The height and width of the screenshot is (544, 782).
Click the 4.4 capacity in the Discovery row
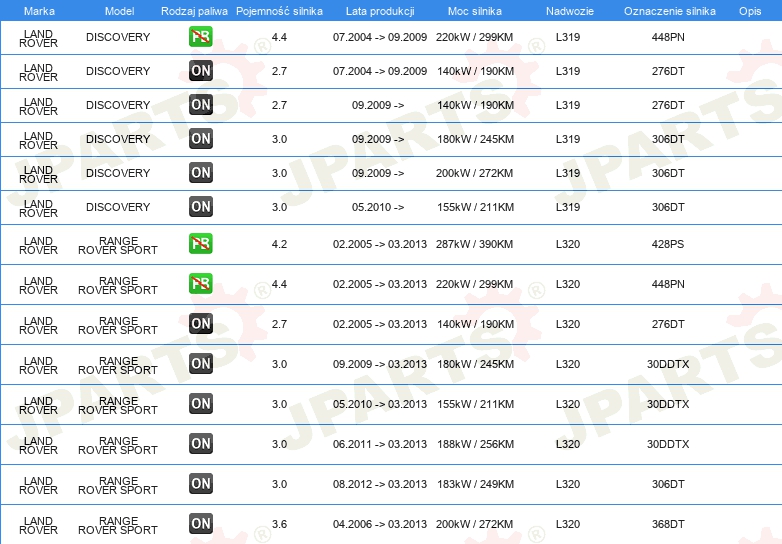pyautogui.click(x=279, y=37)
